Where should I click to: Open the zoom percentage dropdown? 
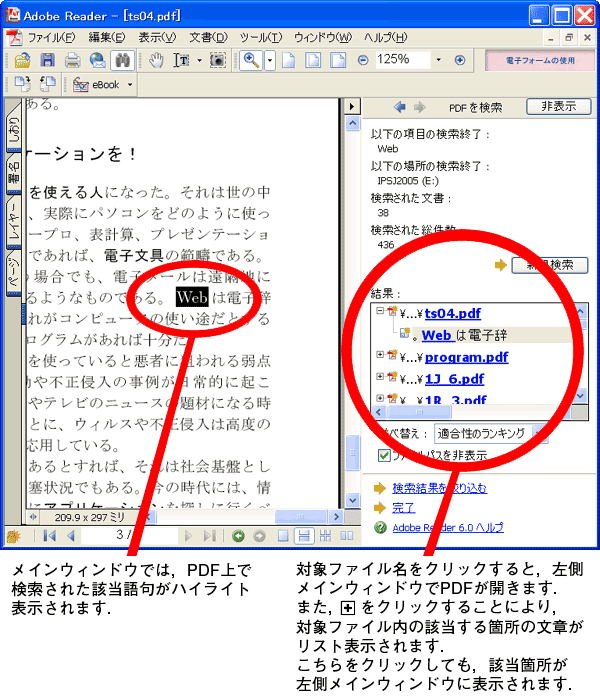pos(438,59)
